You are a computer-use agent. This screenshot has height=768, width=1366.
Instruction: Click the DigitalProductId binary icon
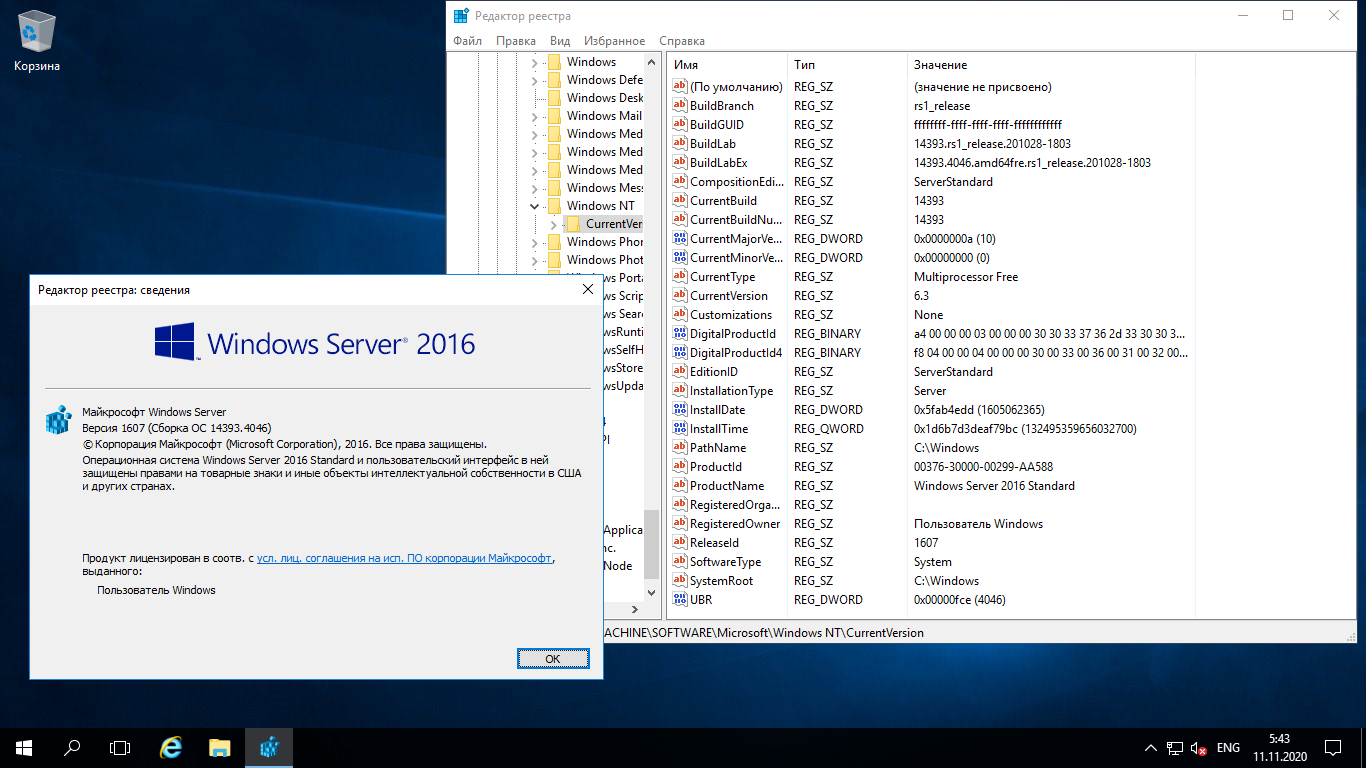[680, 334]
